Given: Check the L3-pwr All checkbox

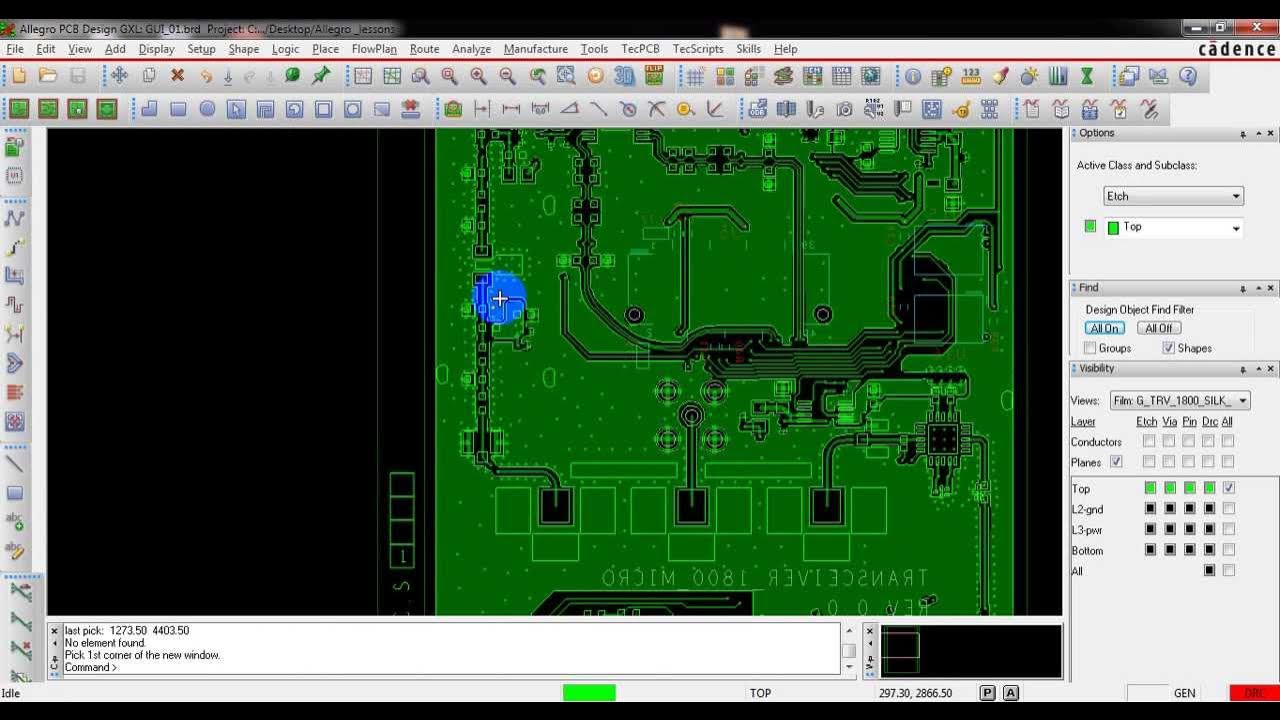Looking at the screenshot, I should point(1228,529).
